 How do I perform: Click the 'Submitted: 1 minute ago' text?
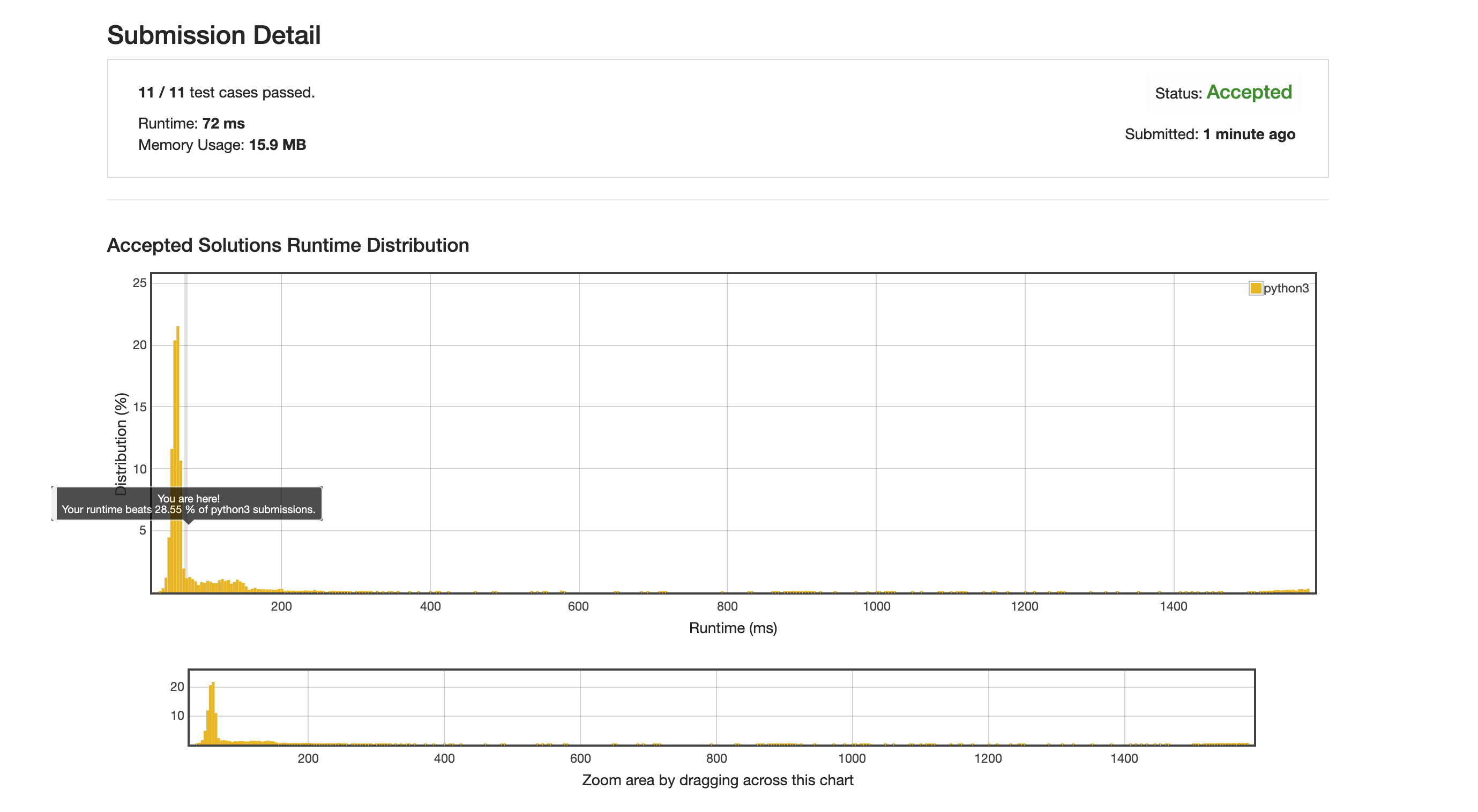point(1210,134)
